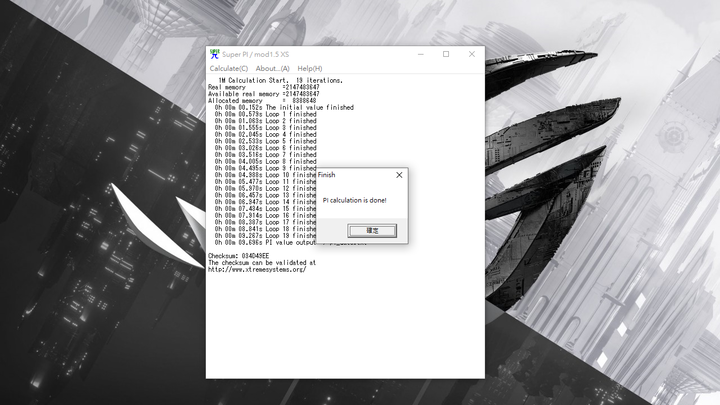Click the 'Loop 8 finished' line
Screen dimensions: 720x405
click(x=265, y=162)
